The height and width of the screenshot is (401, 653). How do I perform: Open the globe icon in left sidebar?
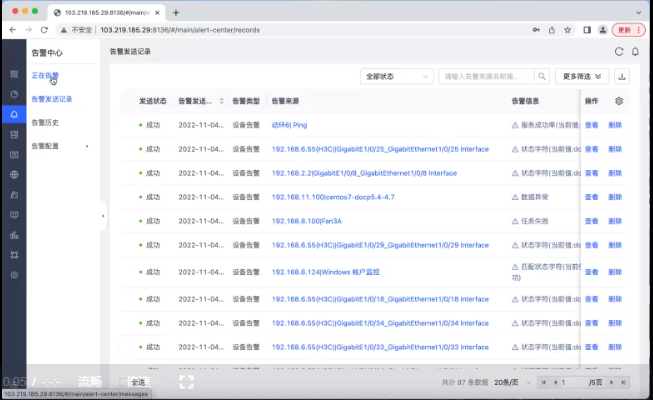tap(13, 175)
